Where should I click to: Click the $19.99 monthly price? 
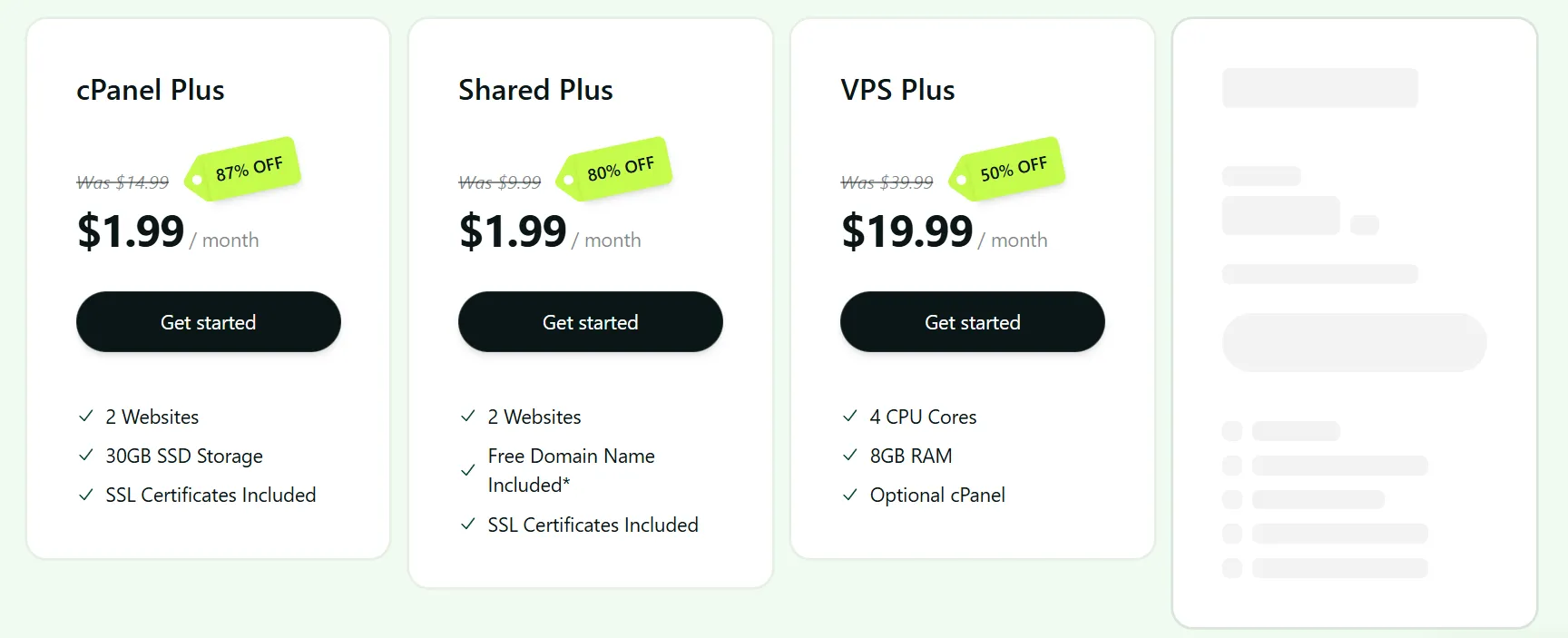coord(906,231)
